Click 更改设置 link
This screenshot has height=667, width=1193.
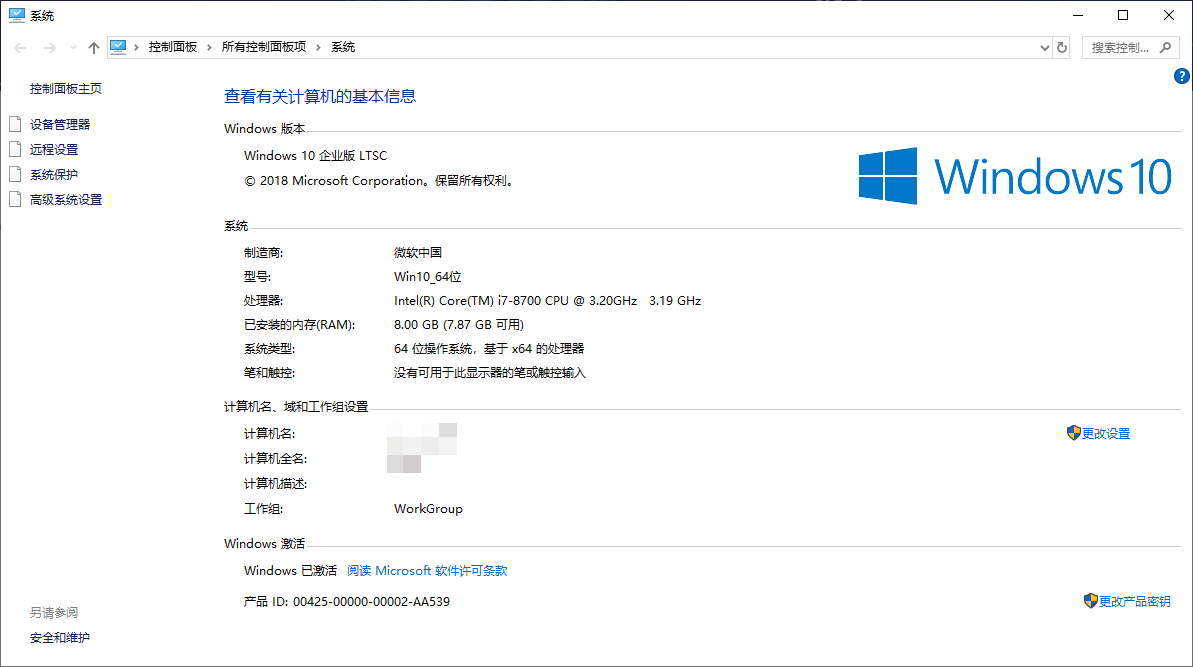coord(1106,434)
